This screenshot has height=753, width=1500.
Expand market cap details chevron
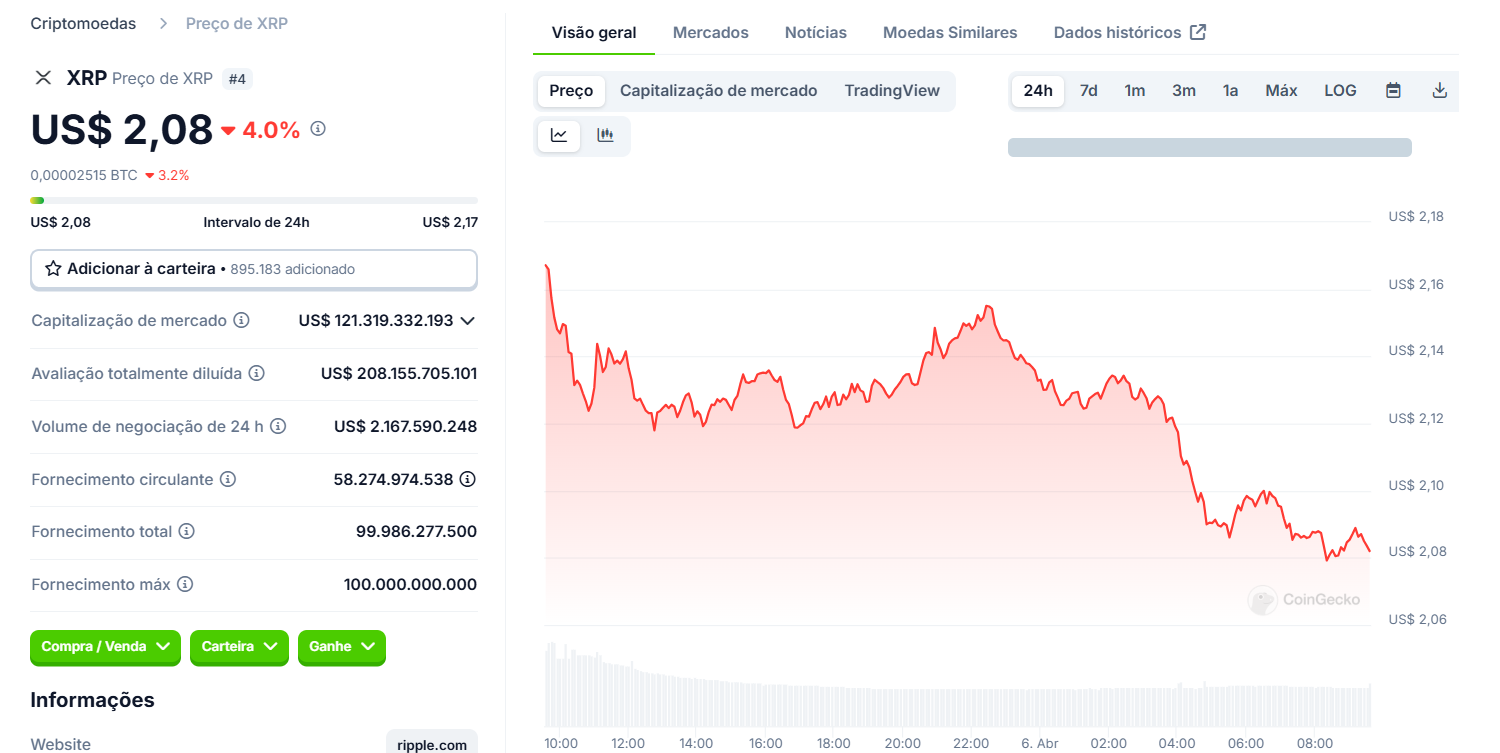click(467, 321)
